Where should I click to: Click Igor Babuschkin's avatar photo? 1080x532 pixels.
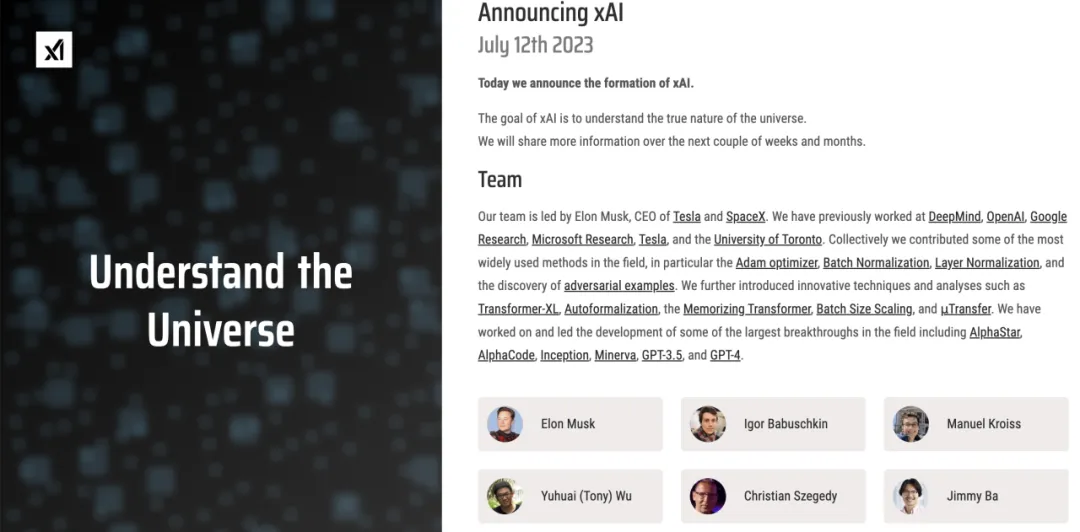tap(708, 424)
